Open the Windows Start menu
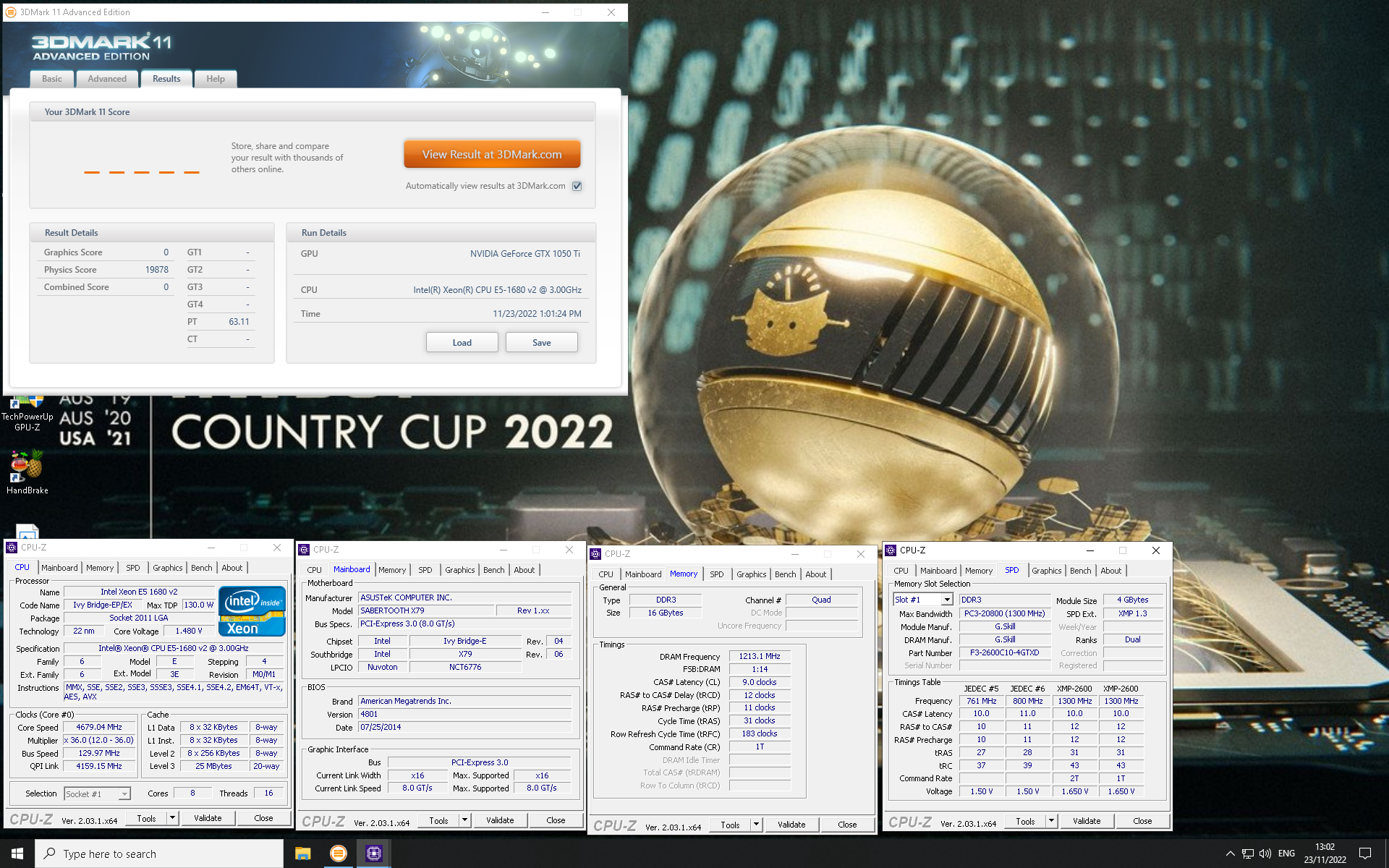The height and width of the screenshot is (868, 1389). coord(17,854)
